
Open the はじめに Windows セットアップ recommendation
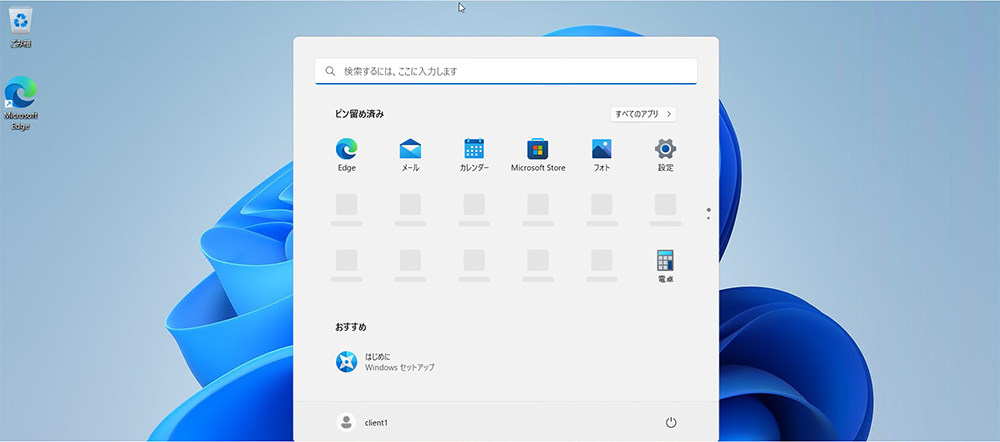pyautogui.click(x=385, y=362)
